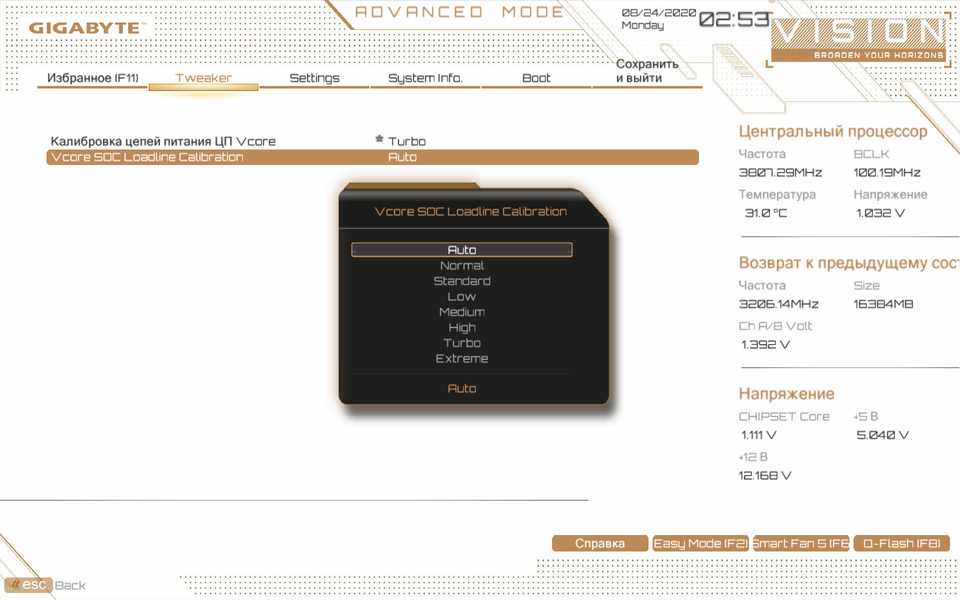Click the CPU voltage 1.032 V

(880, 213)
